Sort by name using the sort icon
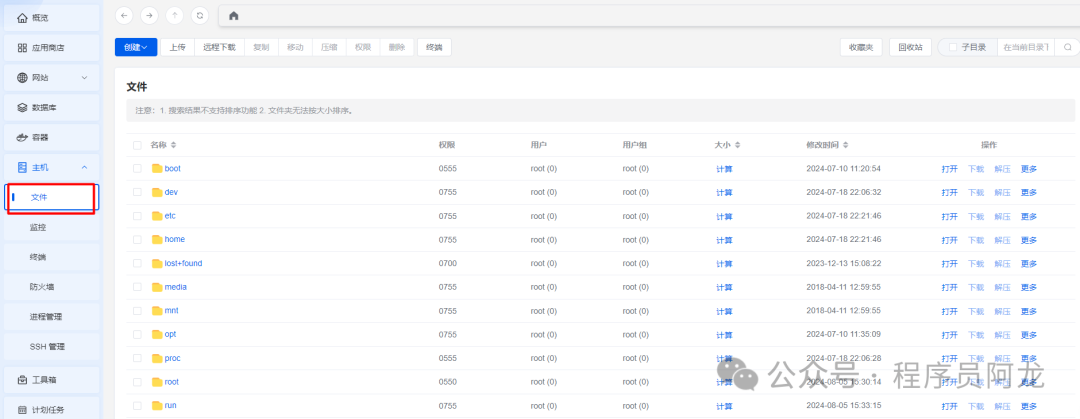 coord(174,145)
